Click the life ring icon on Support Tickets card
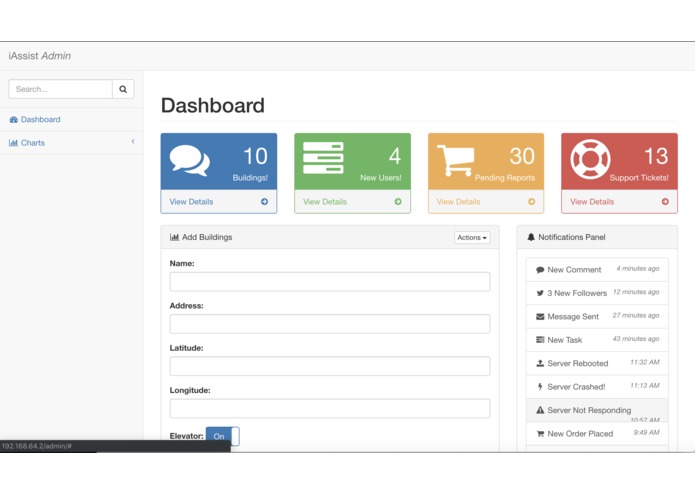This screenshot has width=695, height=494. [590, 159]
